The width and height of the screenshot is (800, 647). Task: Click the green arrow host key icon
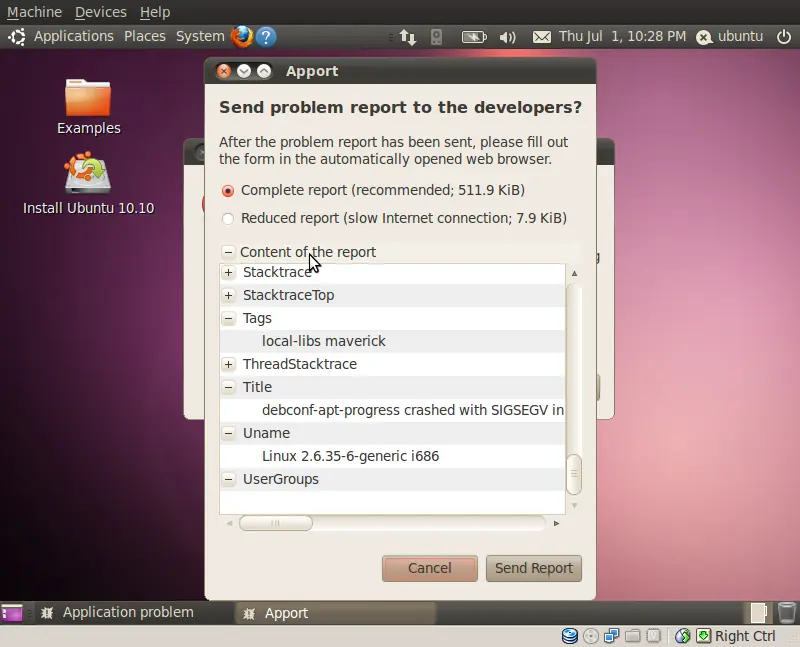tap(703, 636)
